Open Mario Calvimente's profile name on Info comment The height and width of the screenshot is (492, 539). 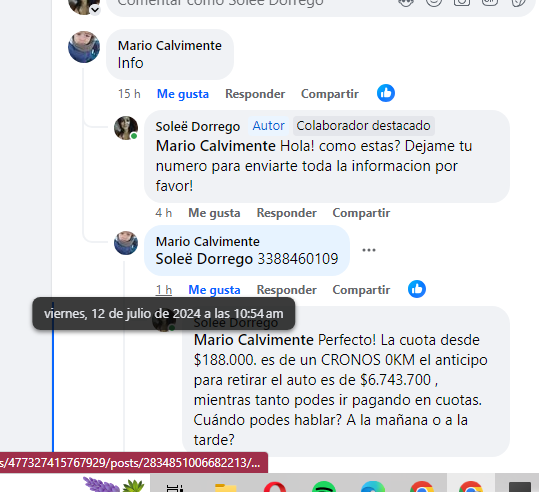click(x=169, y=45)
